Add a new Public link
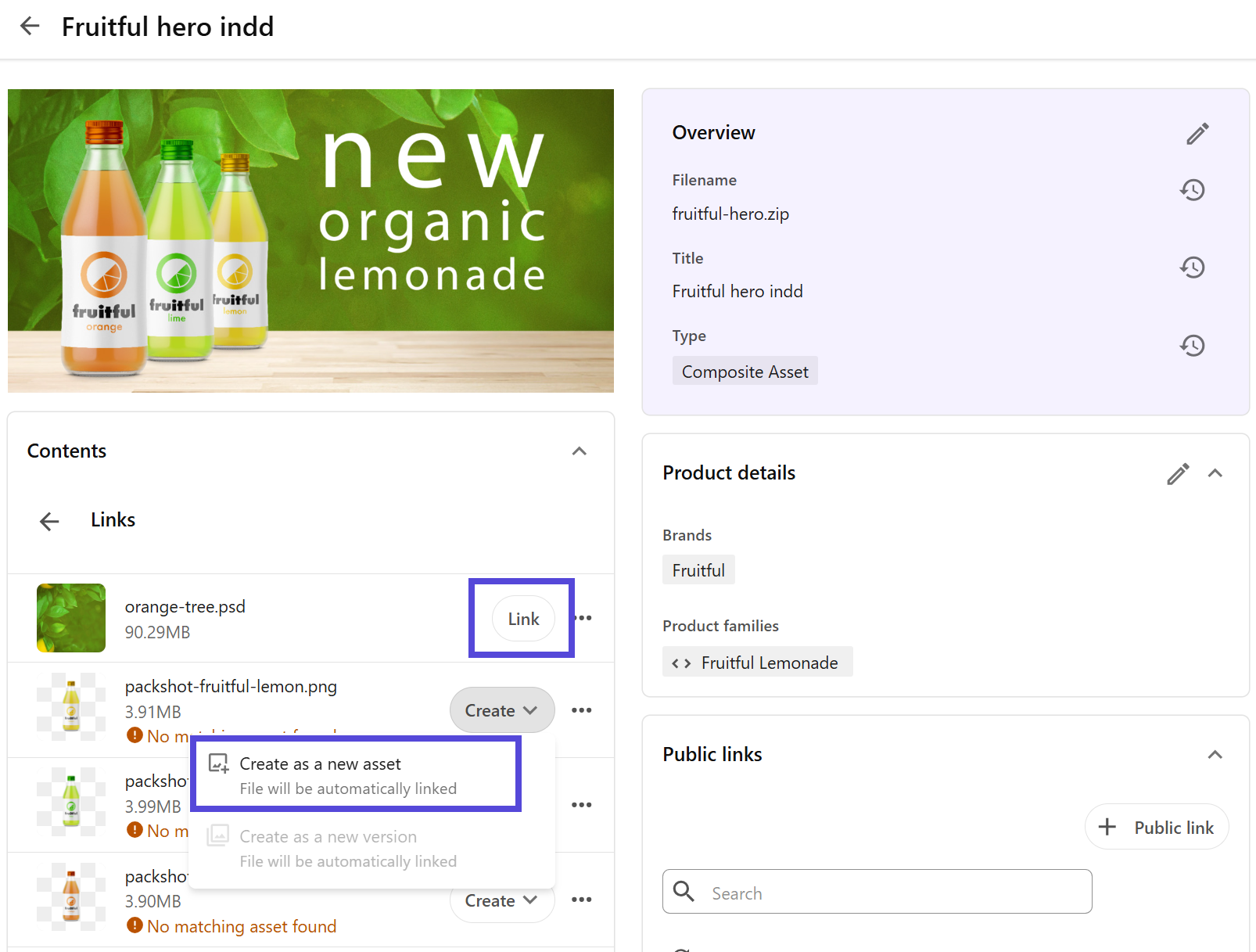Viewport: 1256px width, 952px height. coord(1157,827)
